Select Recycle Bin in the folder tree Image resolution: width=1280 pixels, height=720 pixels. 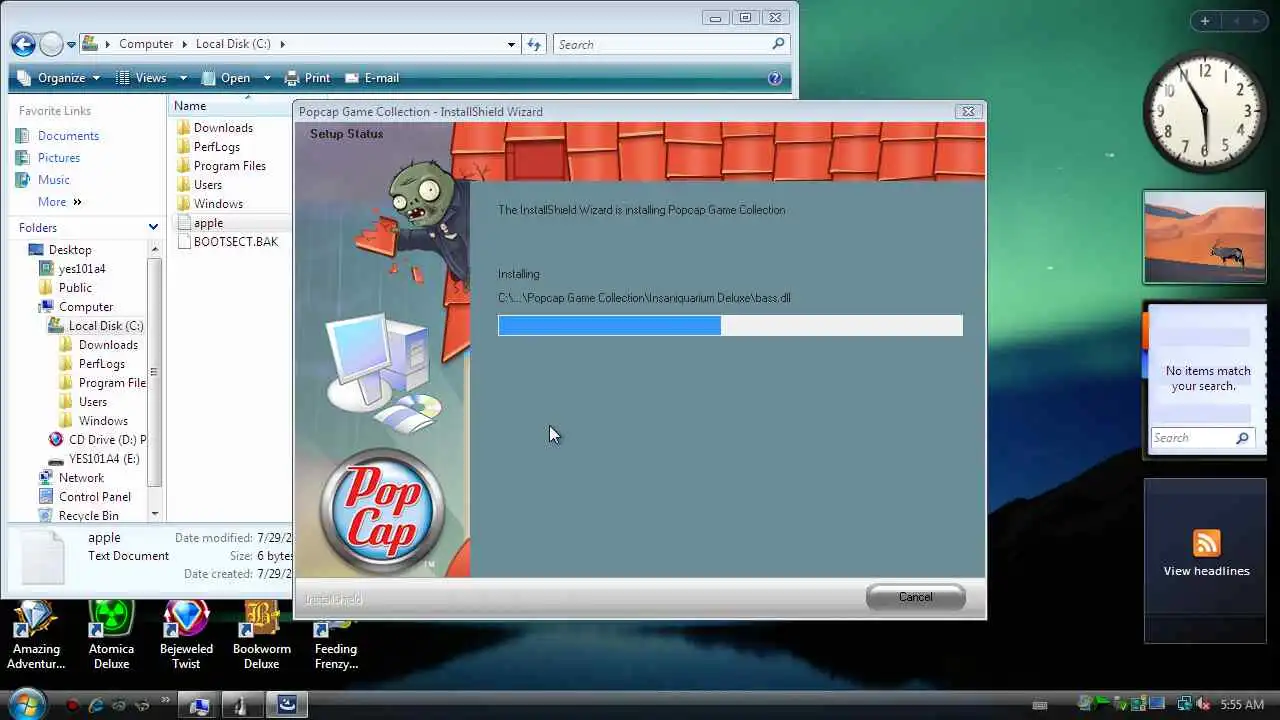pos(79,516)
